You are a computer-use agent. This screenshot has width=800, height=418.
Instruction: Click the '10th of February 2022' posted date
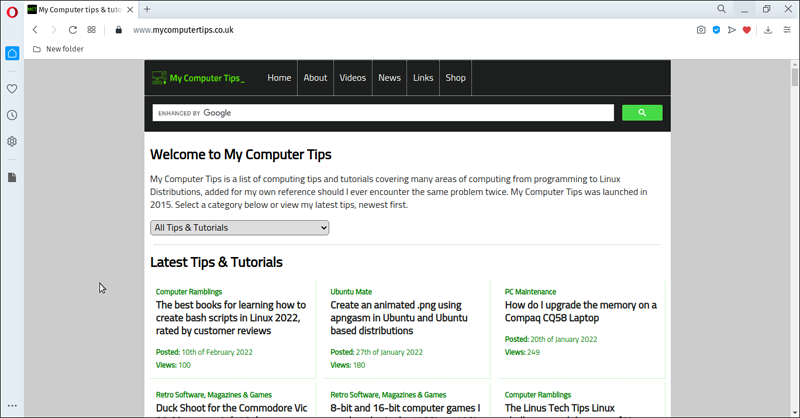217,352
